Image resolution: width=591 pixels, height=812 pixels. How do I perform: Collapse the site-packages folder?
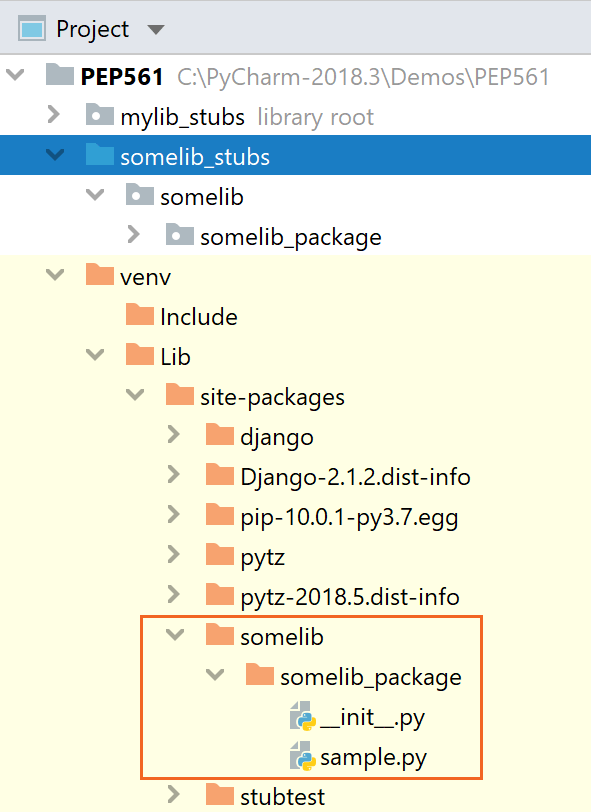(134, 395)
